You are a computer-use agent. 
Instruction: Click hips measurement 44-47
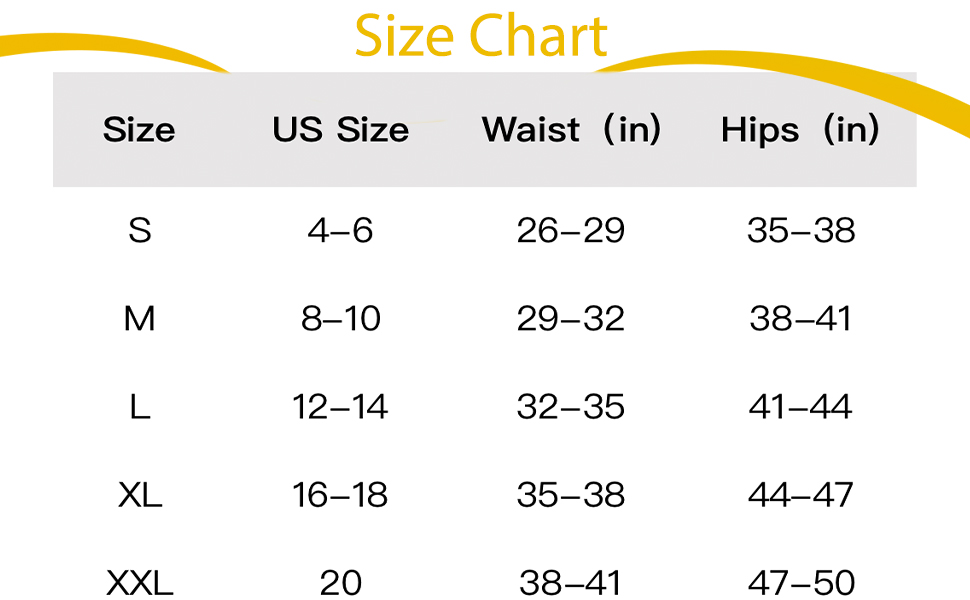coord(801,495)
